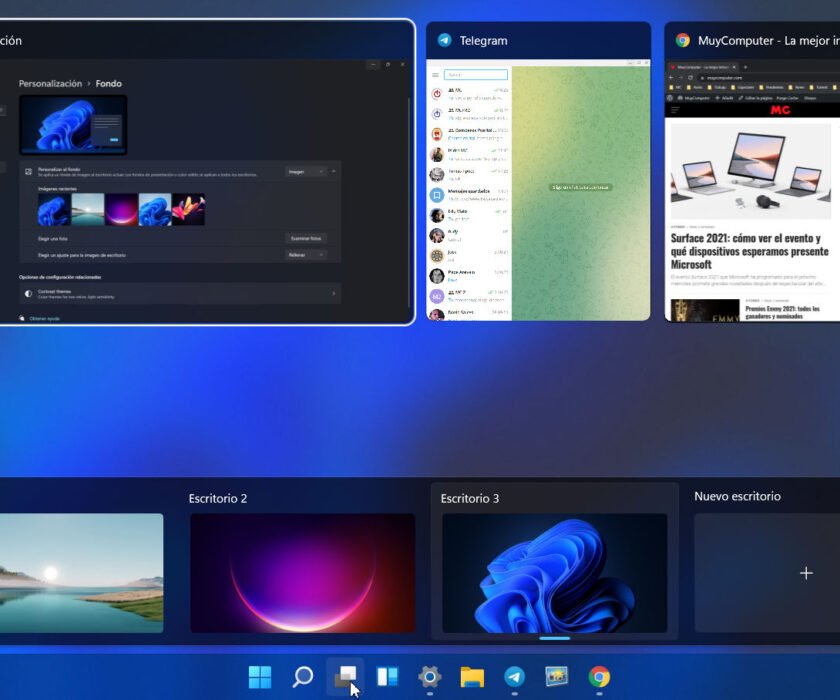Click the Nuevo escritorio label
Screen dimensions: 840x700
coord(737,496)
